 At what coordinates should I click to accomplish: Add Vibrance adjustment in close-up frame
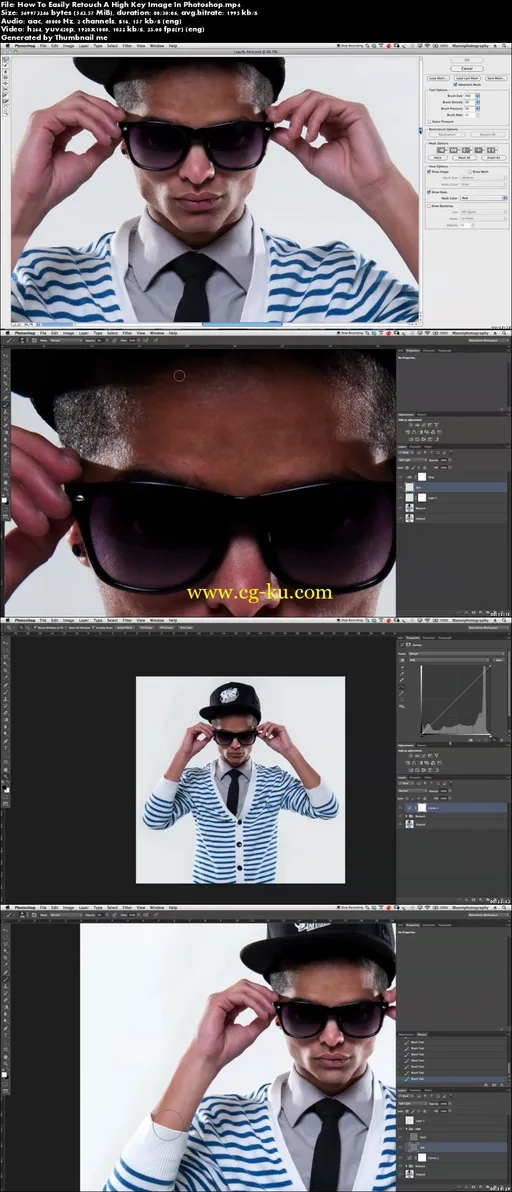(x=436, y=425)
